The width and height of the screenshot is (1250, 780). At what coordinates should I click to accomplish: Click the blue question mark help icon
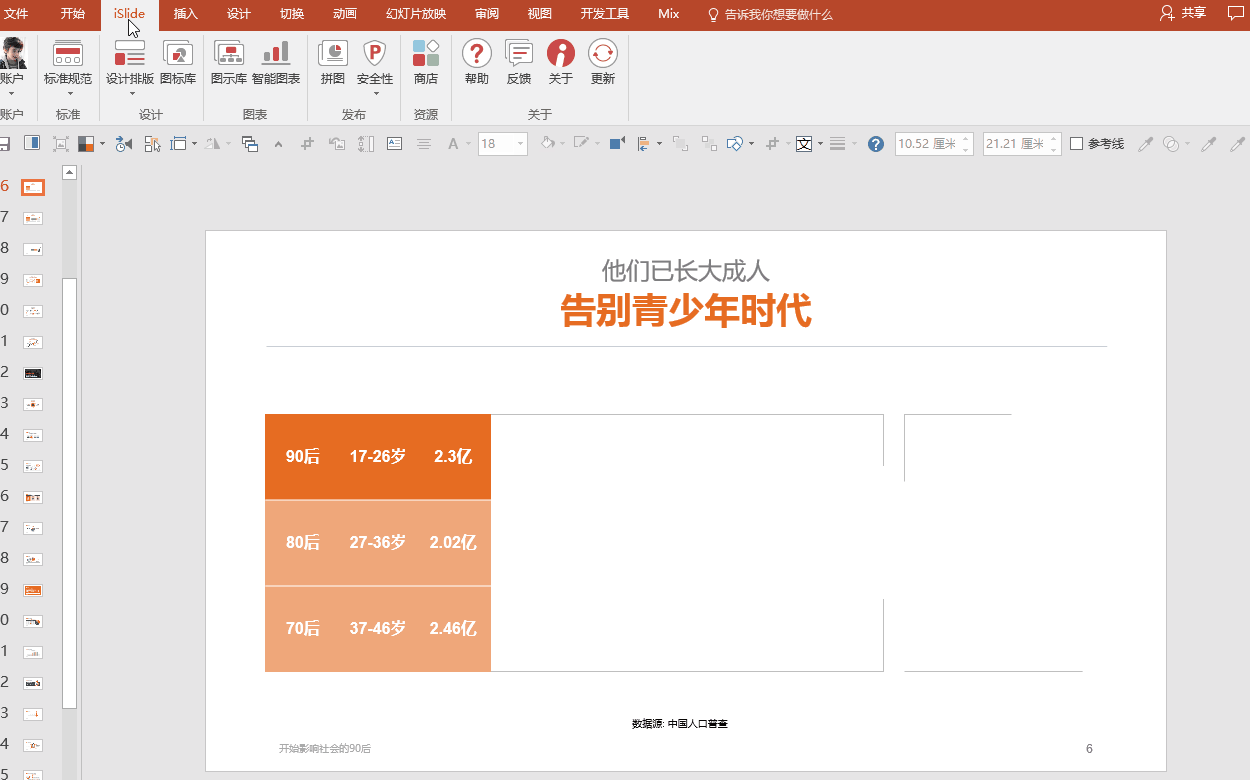pos(876,144)
